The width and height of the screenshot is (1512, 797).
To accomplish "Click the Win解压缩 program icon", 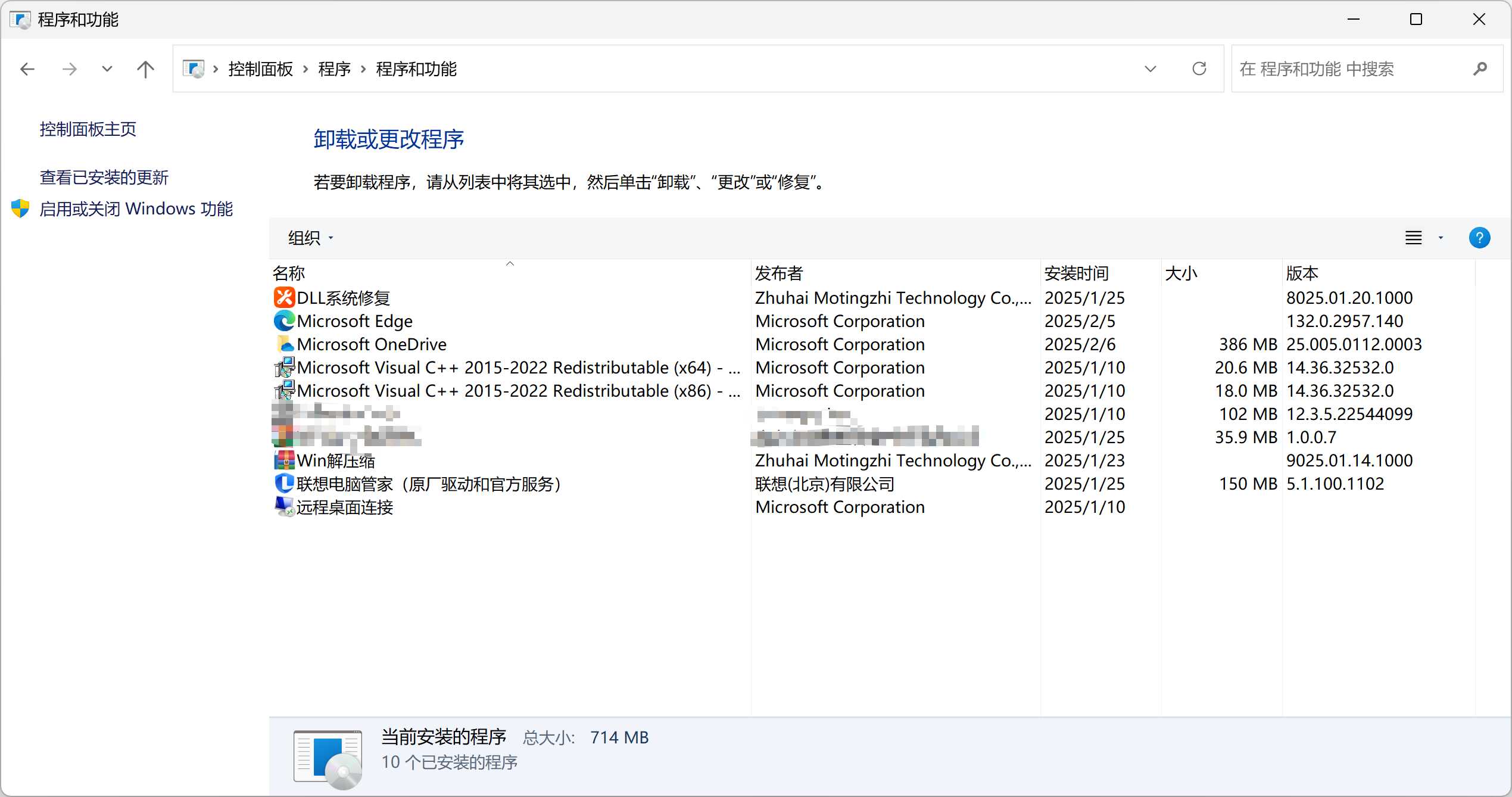I will (284, 460).
